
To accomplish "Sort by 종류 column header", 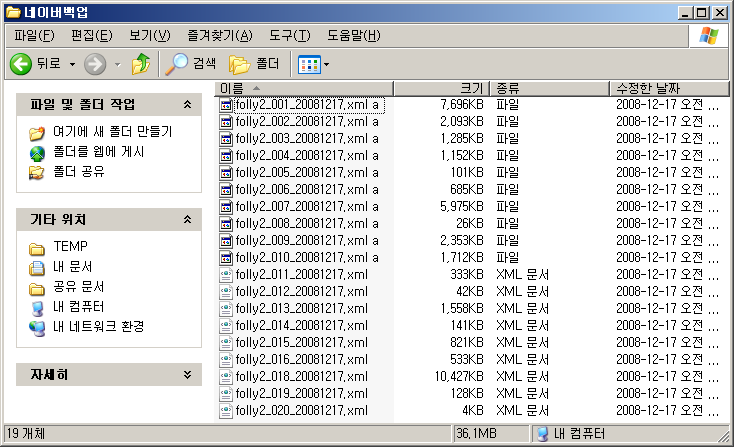I will coord(550,88).
